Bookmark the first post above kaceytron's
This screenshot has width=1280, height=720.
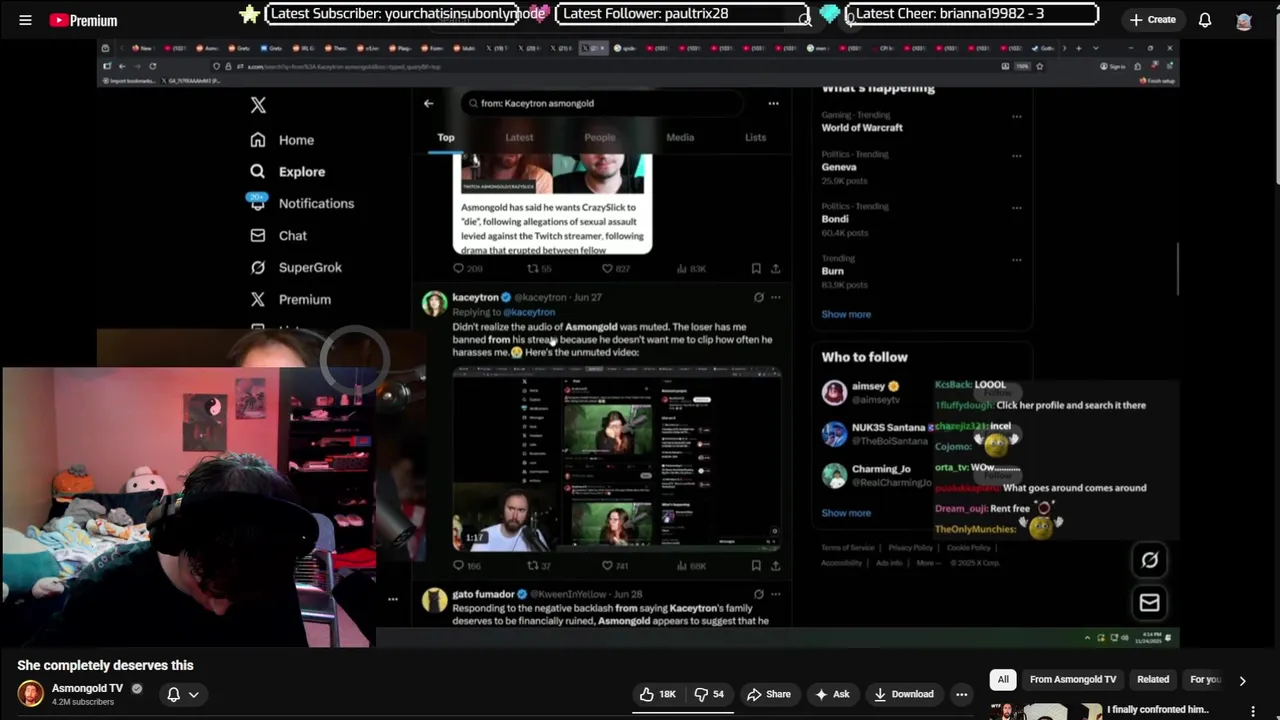[756, 268]
